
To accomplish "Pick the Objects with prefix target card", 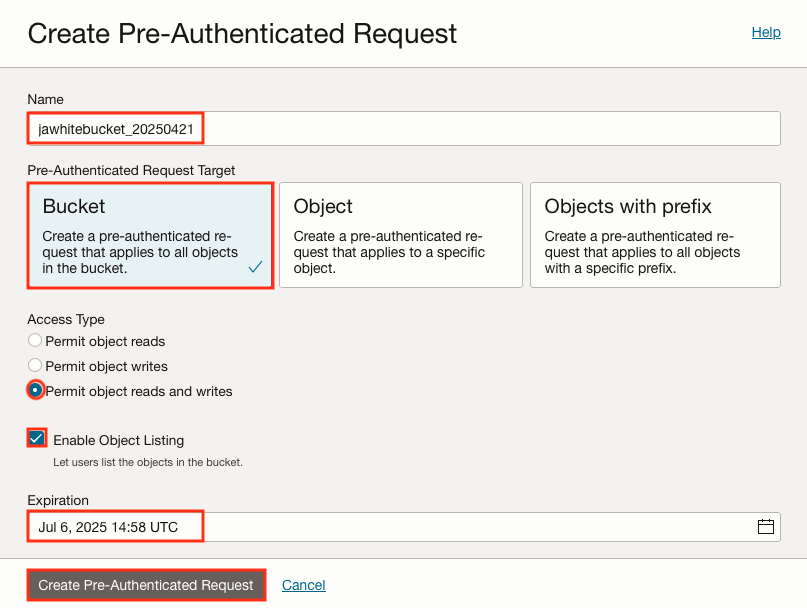I will point(654,235).
